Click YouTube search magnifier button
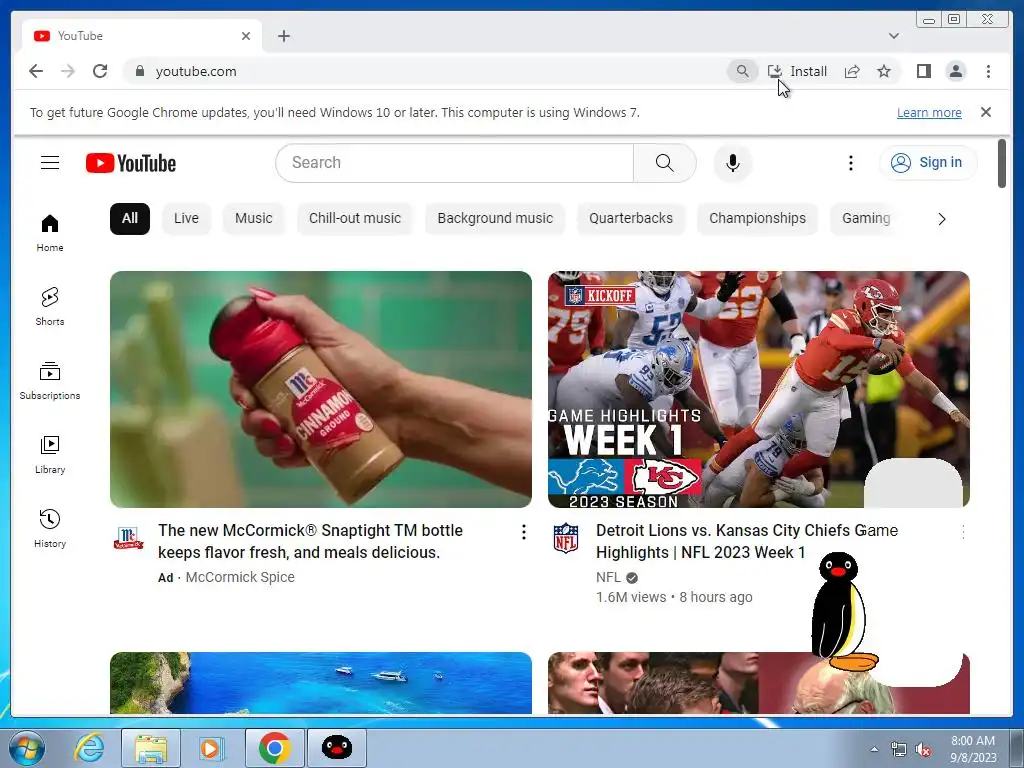This screenshot has width=1024, height=768. 664,163
